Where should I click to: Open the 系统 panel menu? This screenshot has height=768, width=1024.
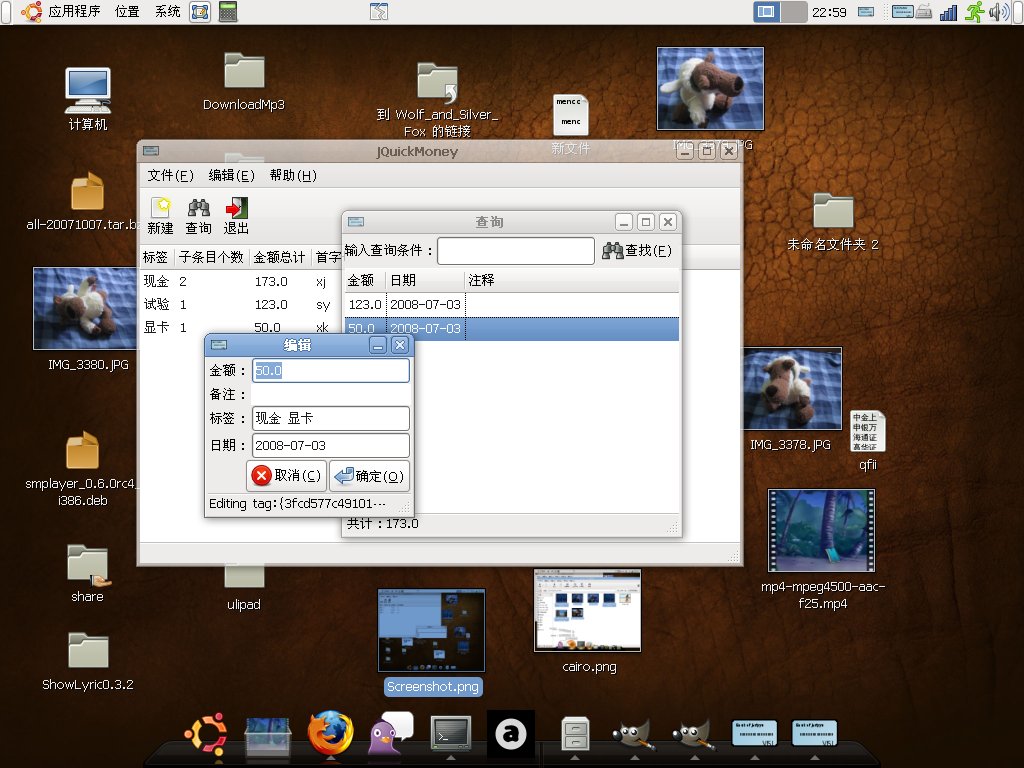tap(167, 11)
